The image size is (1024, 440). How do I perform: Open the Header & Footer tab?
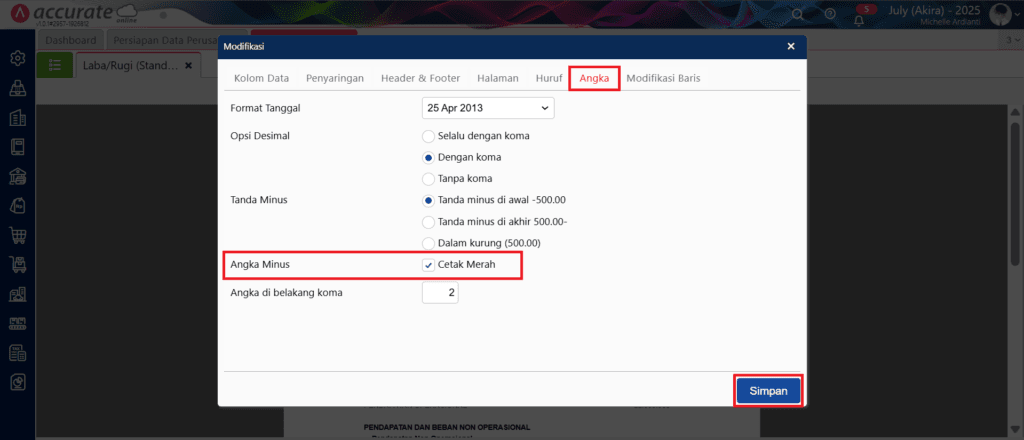pos(420,78)
